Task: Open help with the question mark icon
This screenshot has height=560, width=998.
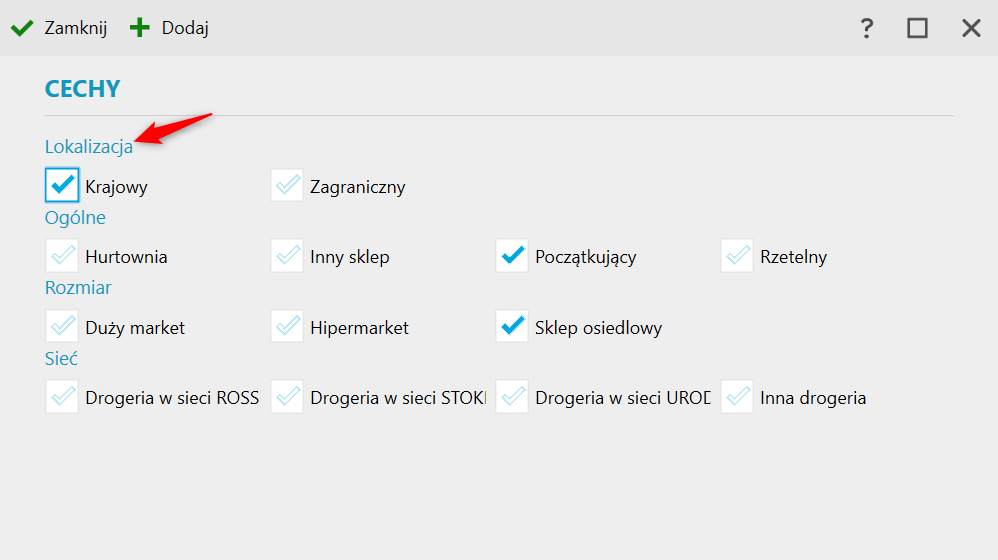Action: (x=867, y=28)
